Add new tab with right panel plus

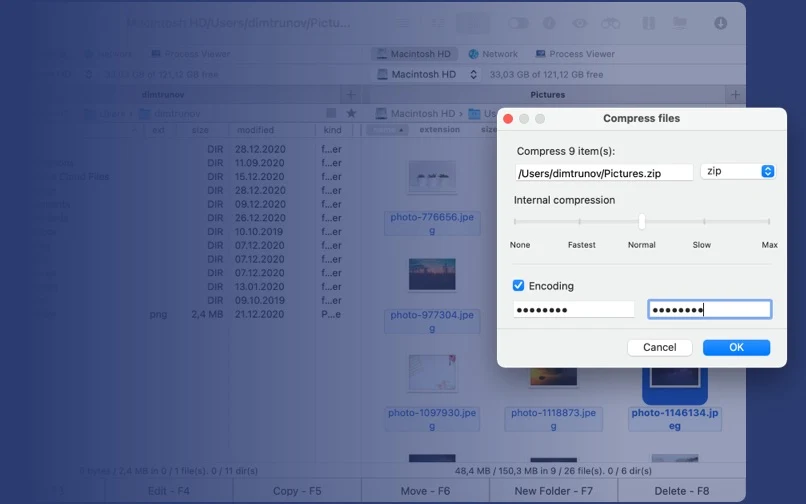[x=736, y=95]
